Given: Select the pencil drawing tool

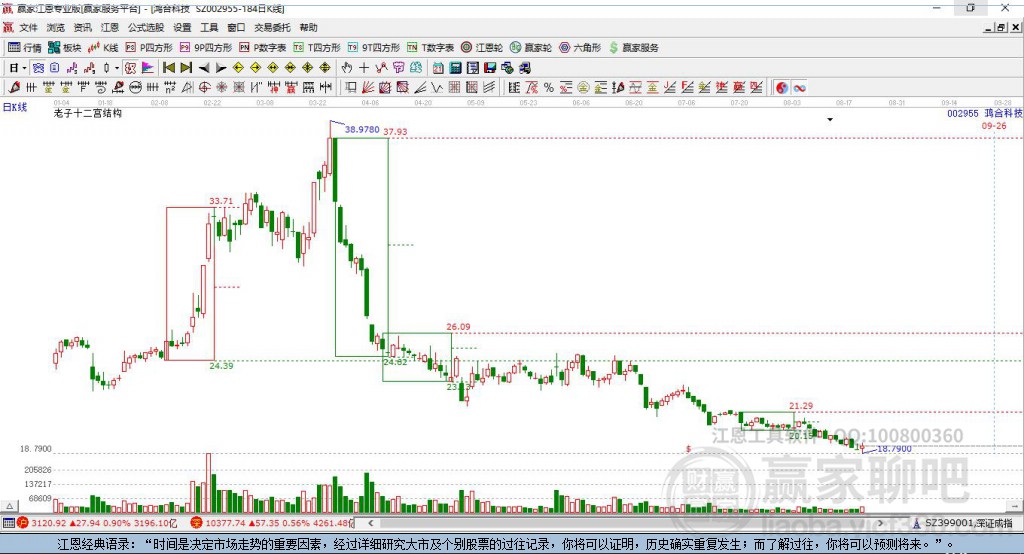Looking at the screenshot, I should click(14, 88).
